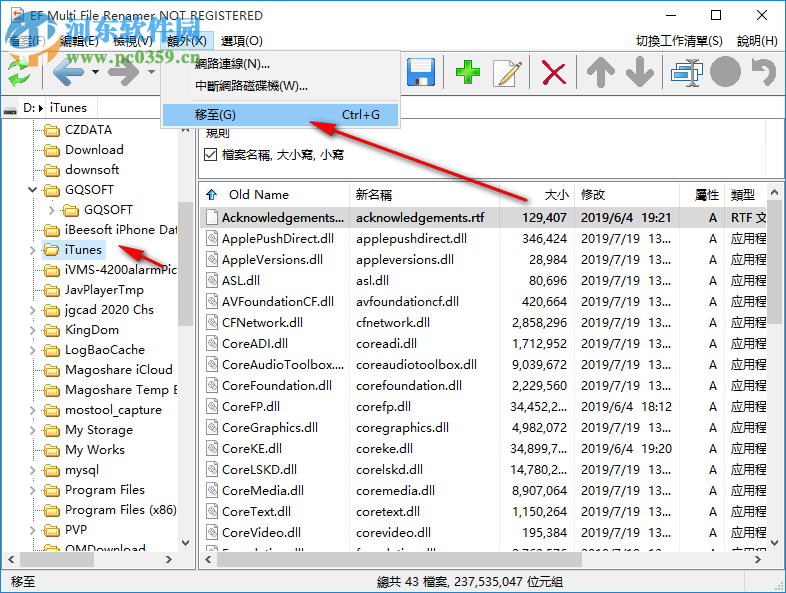
Task: Click the file icon of CoreMedia.dll
Action: 213,490
